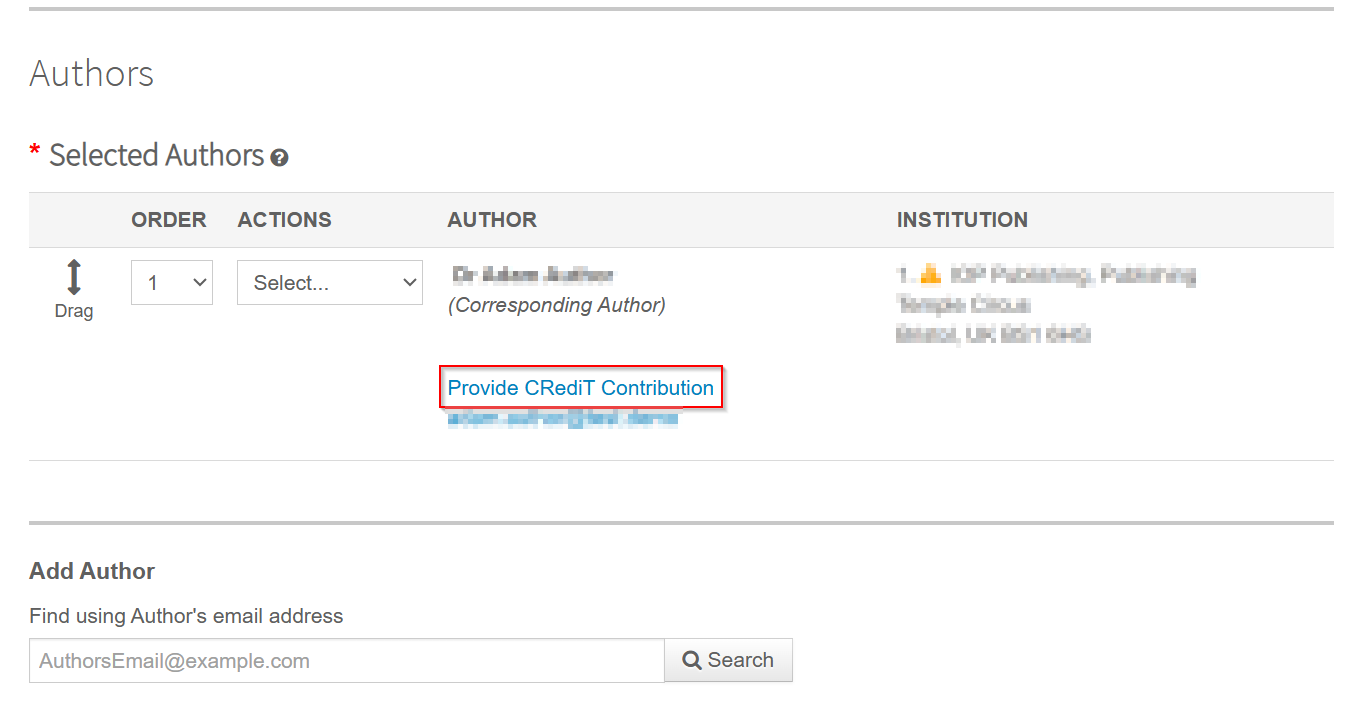Click the orange warning icon beside institution
1359x712 pixels.
click(x=930, y=274)
